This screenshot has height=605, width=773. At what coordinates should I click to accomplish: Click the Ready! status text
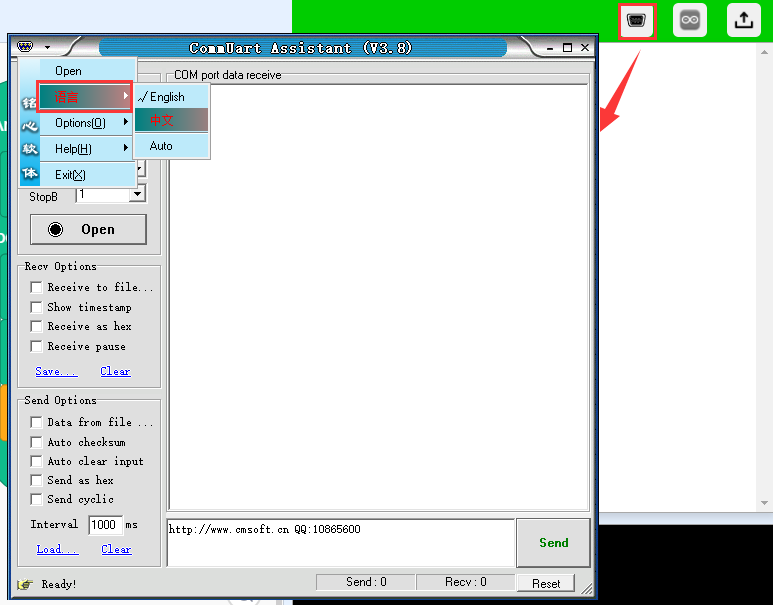(59, 584)
